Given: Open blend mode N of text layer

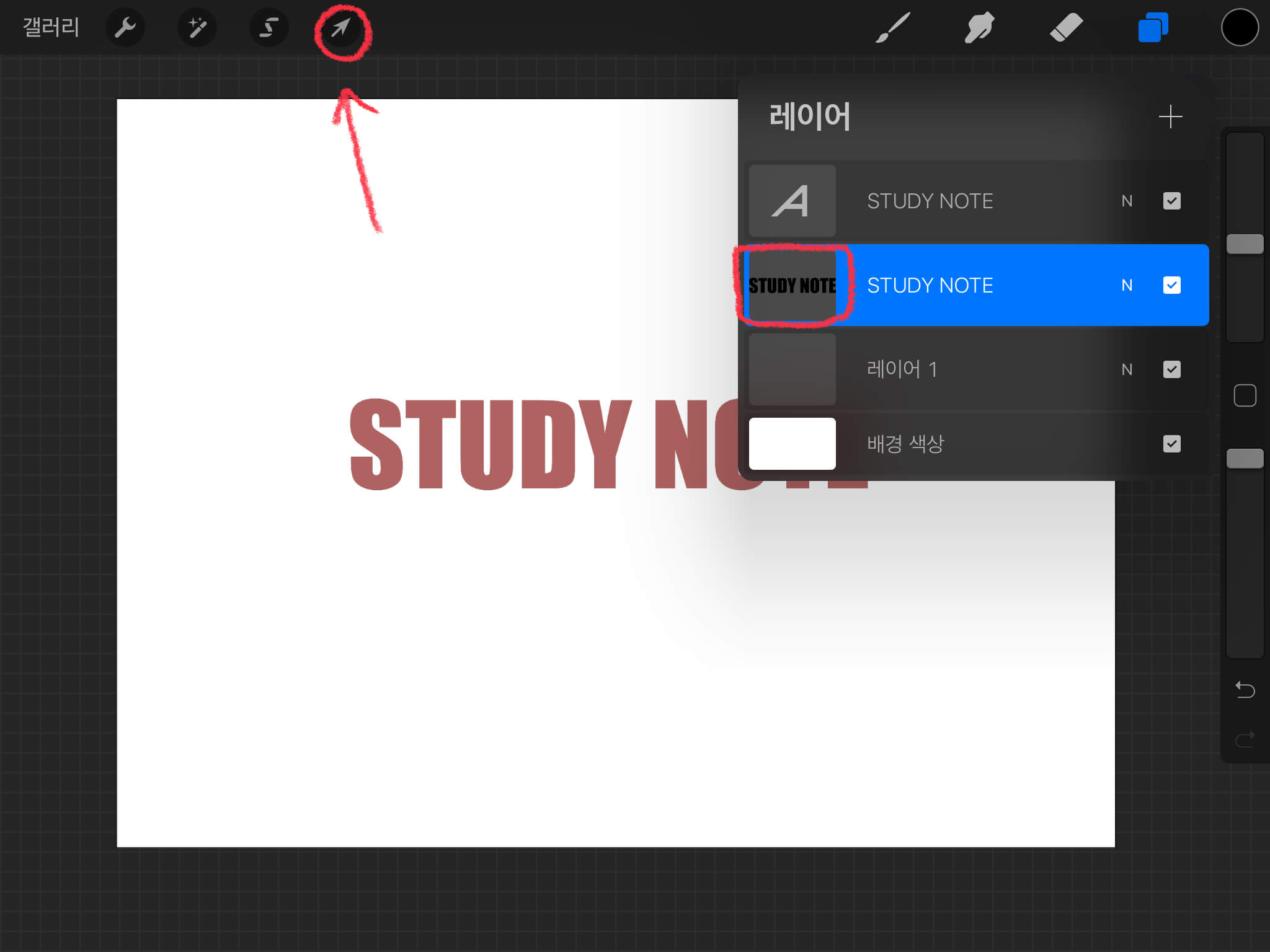Looking at the screenshot, I should tap(1127, 201).
